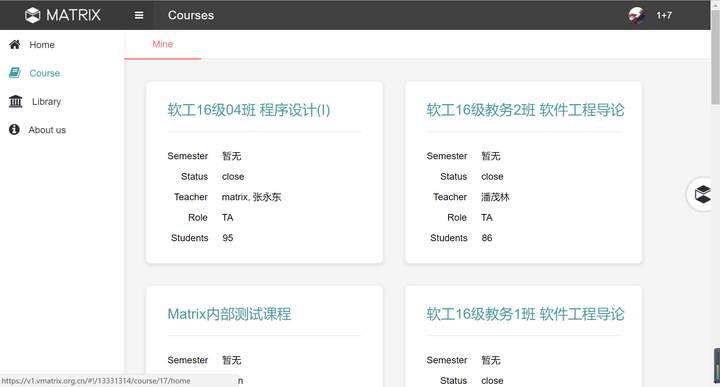Click the Library building icon
Screen dimensions: 720x387
16,101
